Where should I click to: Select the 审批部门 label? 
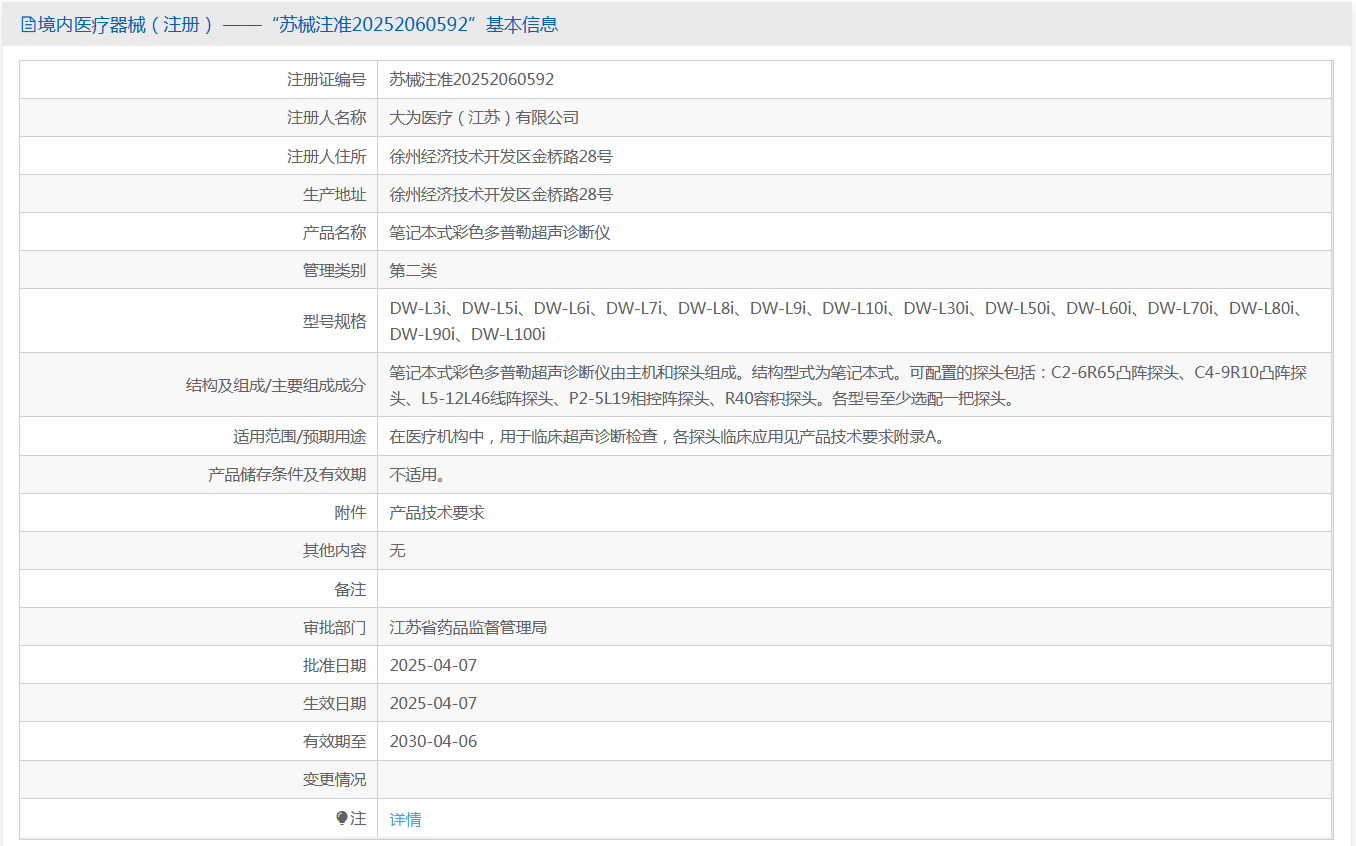point(334,627)
